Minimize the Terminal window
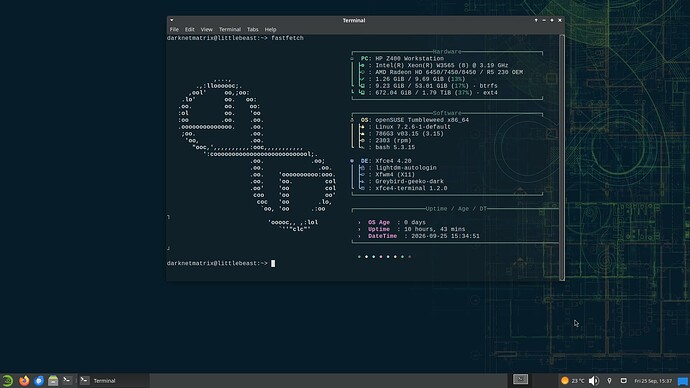This screenshot has height=388, width=690. click(544, 20)
